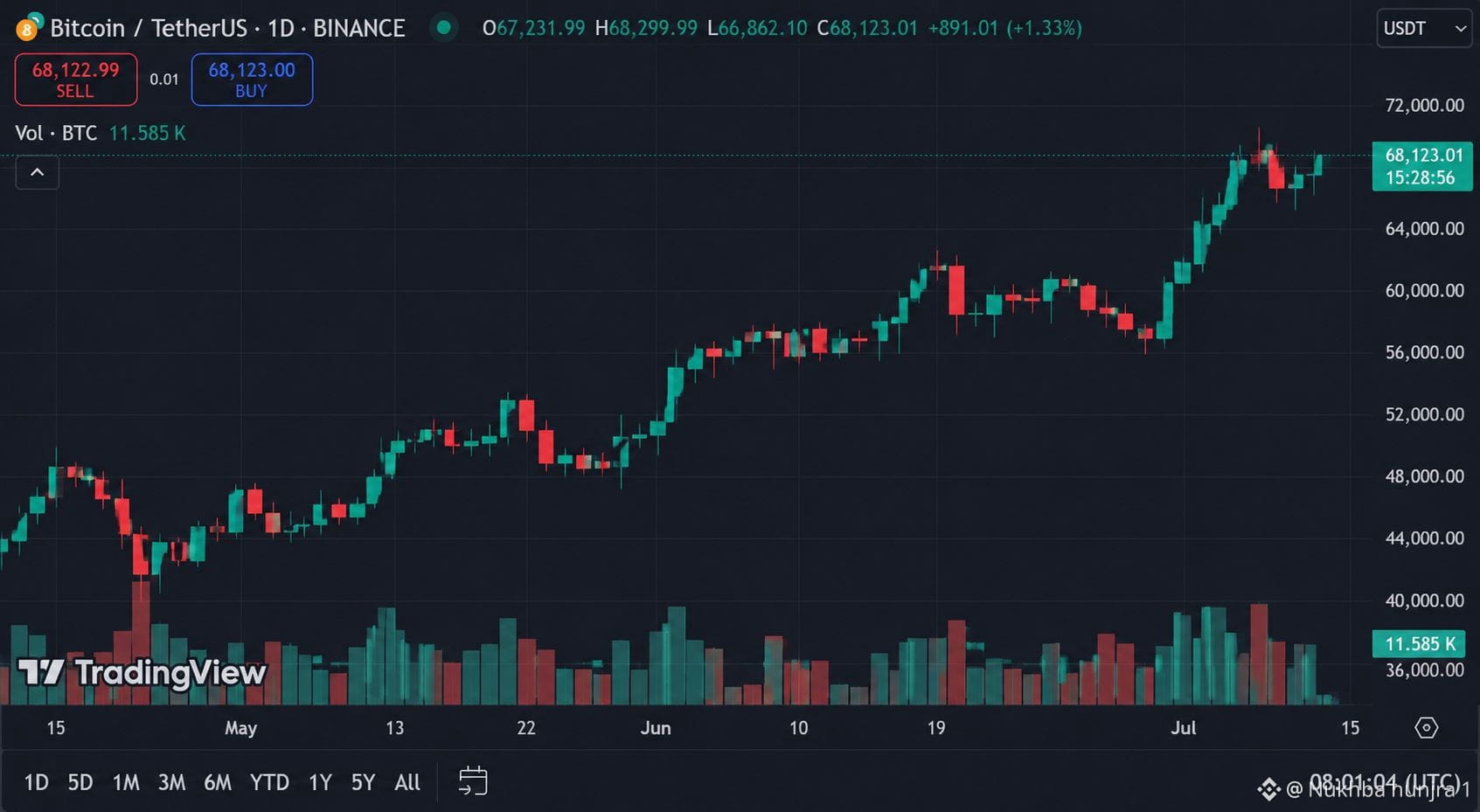Click the 52,000.00 price axis label
The height and width of the screenshot is (812, 1480).
(x=1424, y=414)
